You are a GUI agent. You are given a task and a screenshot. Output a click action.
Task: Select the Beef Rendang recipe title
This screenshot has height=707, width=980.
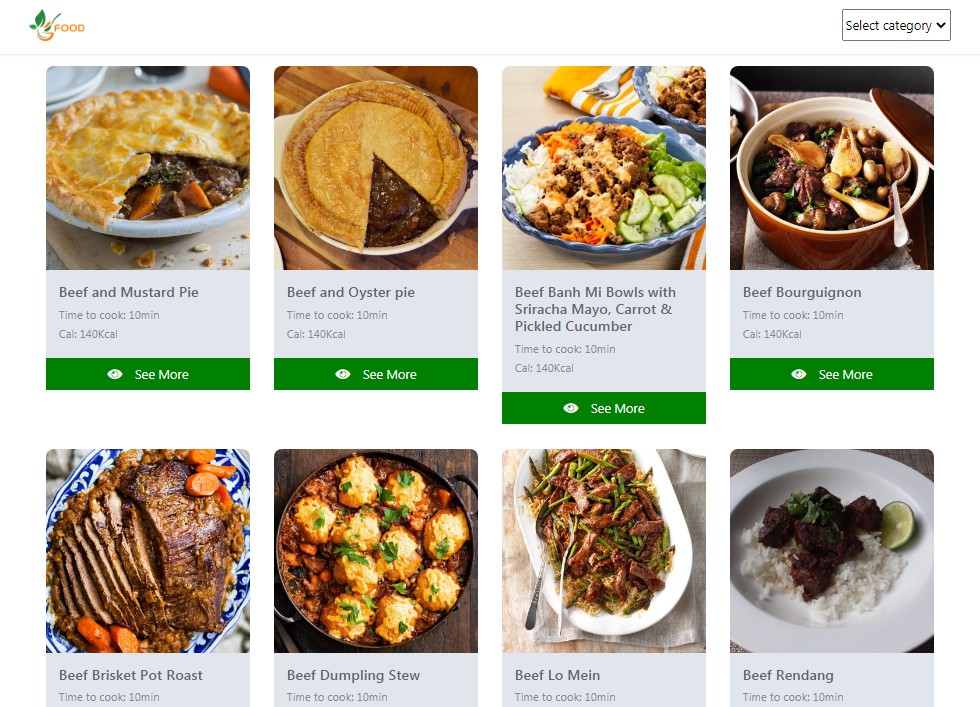(x=787, y=675)
